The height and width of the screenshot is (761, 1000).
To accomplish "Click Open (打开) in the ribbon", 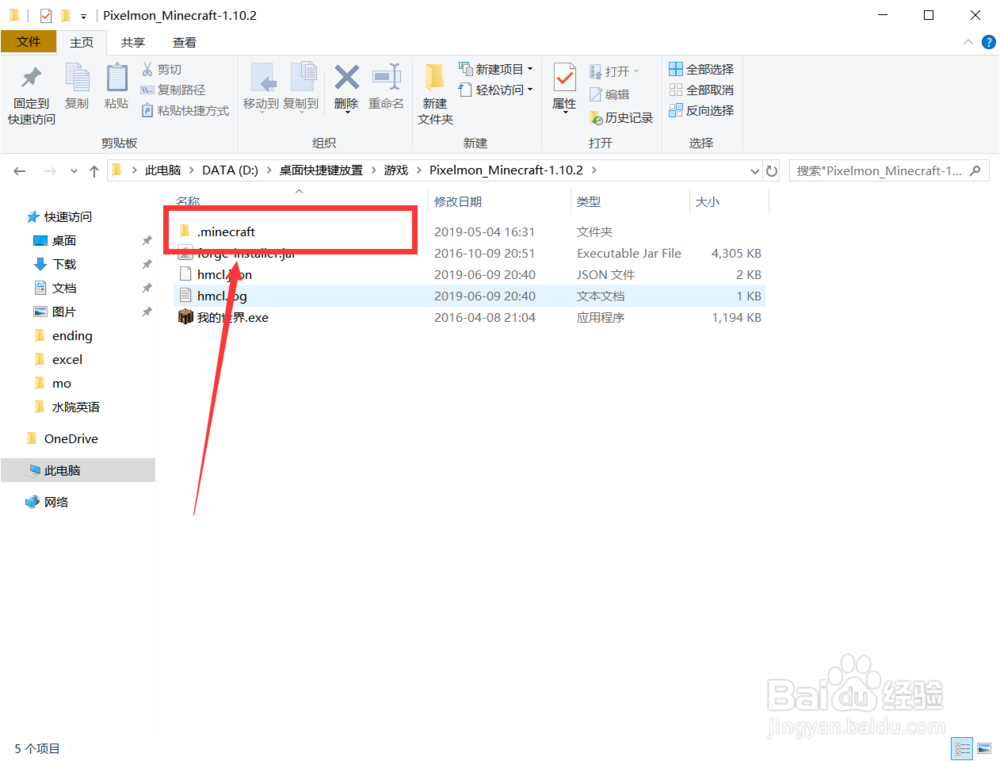I will pyautogui.click(x=614, y=71).
